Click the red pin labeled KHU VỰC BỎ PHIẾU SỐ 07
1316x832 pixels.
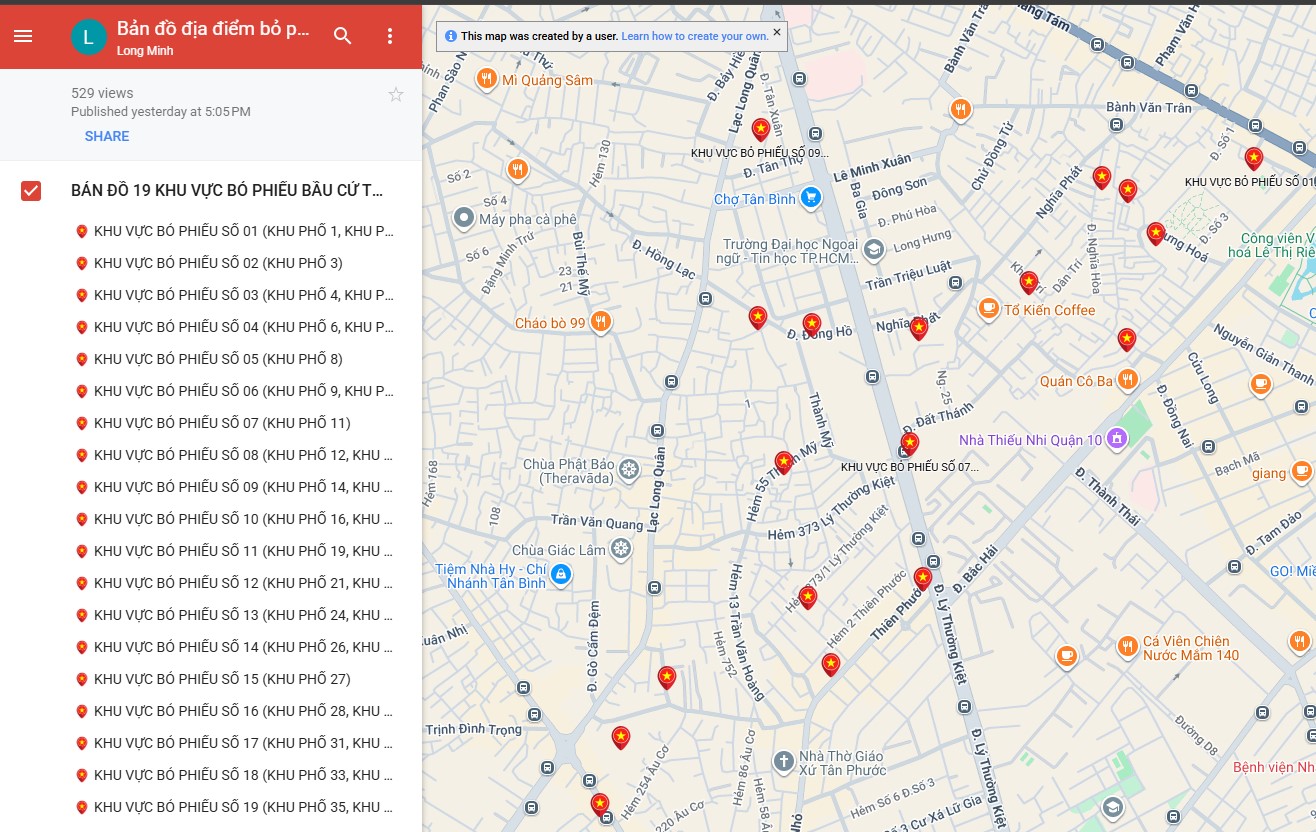tap(909, 443)
